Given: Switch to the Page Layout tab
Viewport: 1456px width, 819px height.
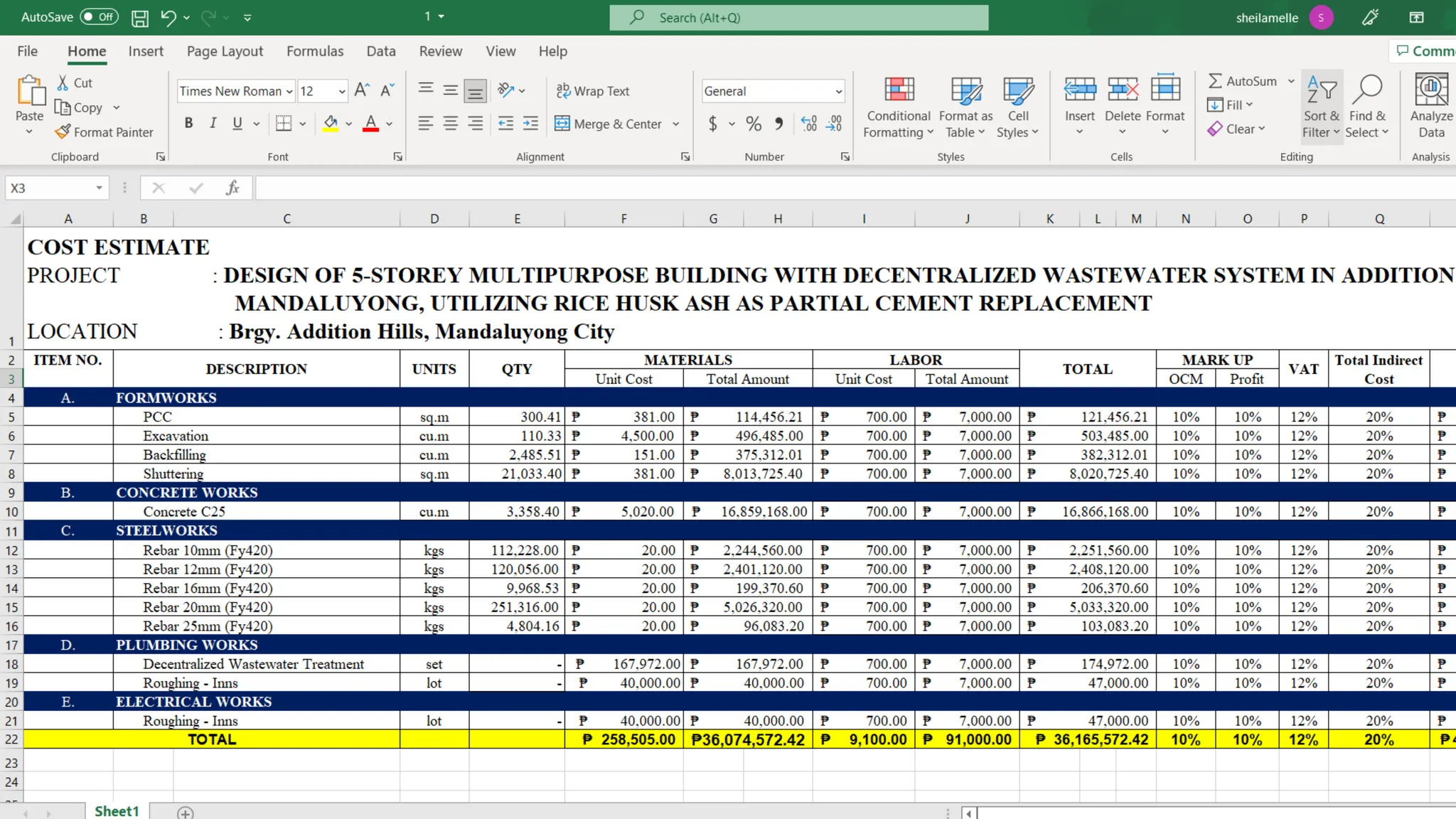Looking at the screenshot, I should tap(225, 51).
